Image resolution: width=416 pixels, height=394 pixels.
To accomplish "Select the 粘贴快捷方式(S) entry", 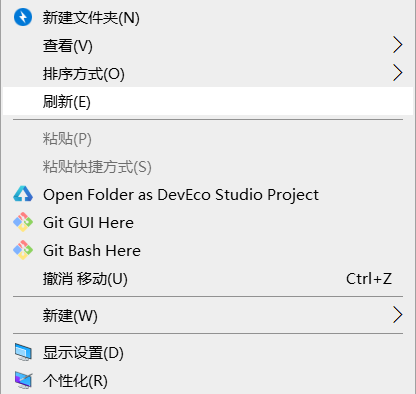I will click(x=208, y=167).
